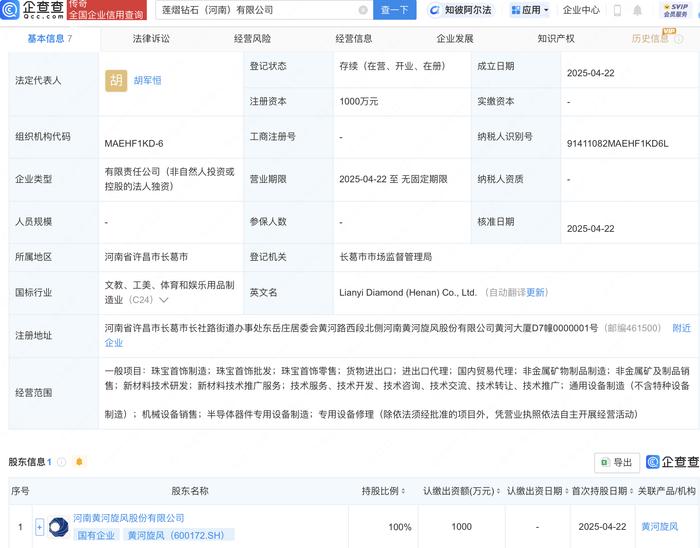The width and height of the screenshot is (700, 548).
Task: Open the 知识产权 tab
Action: 556,39
